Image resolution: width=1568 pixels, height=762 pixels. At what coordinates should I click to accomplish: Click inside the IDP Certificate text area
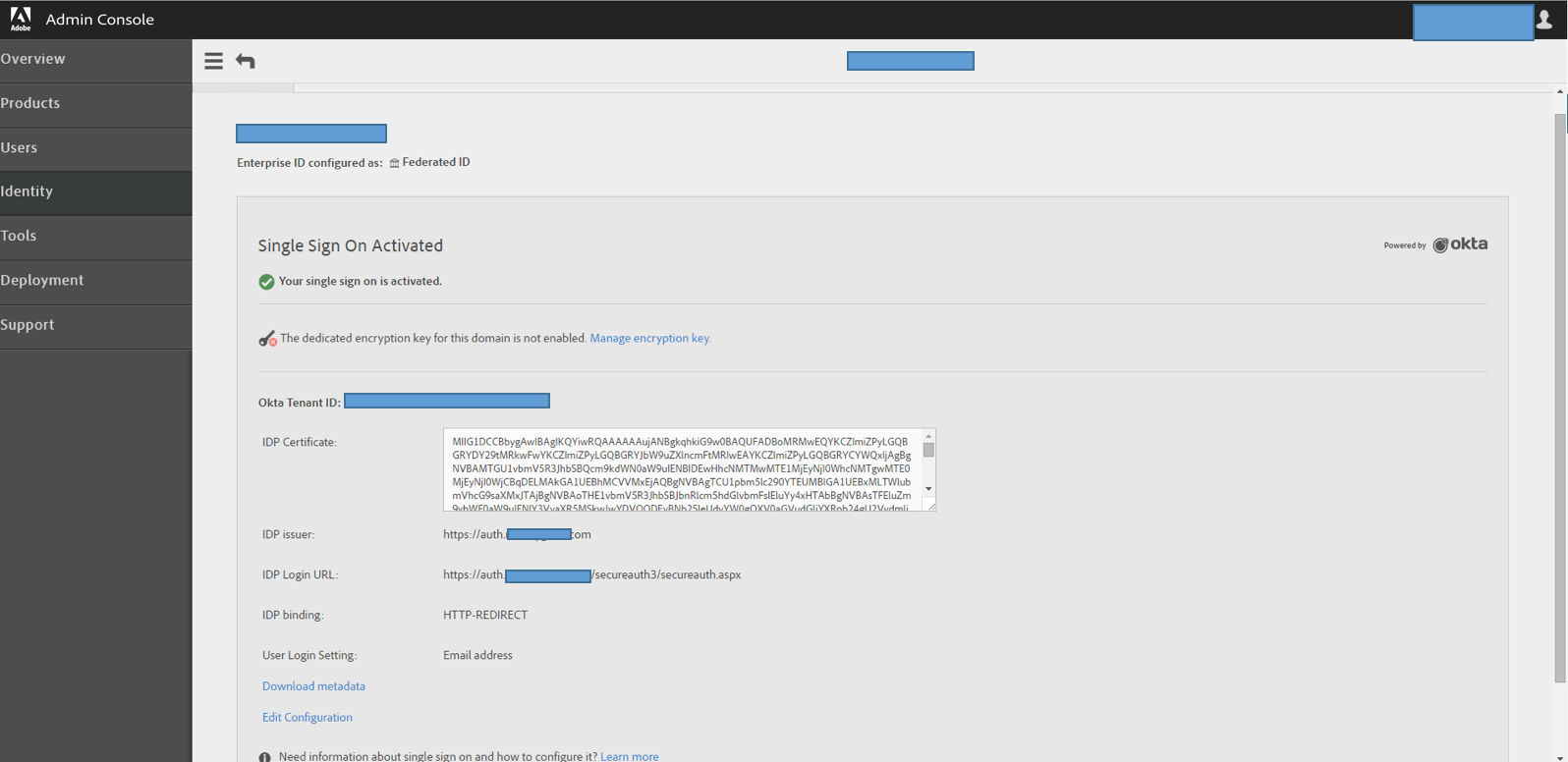[683, 469]
